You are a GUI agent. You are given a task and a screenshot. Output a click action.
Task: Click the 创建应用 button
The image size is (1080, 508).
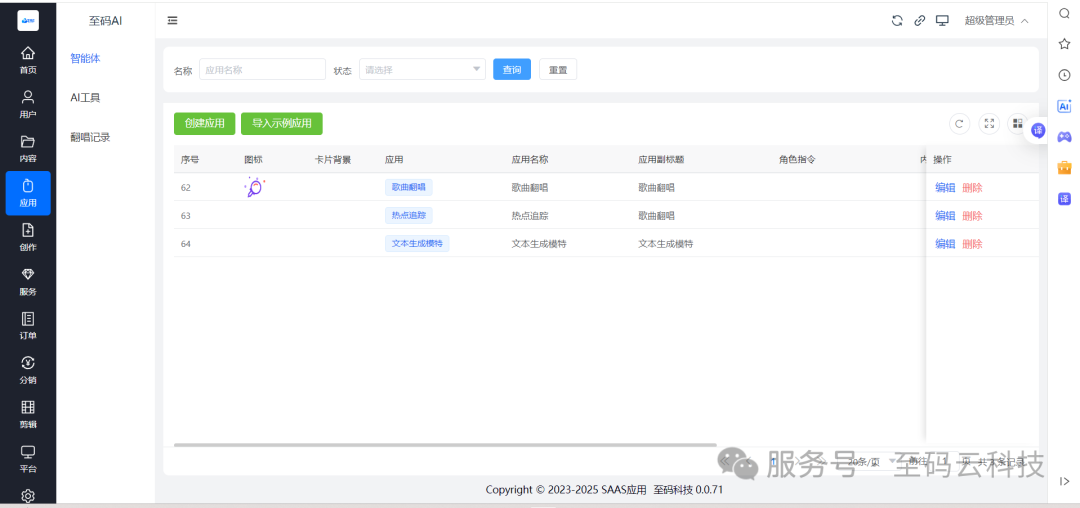[x=205, y=124]
